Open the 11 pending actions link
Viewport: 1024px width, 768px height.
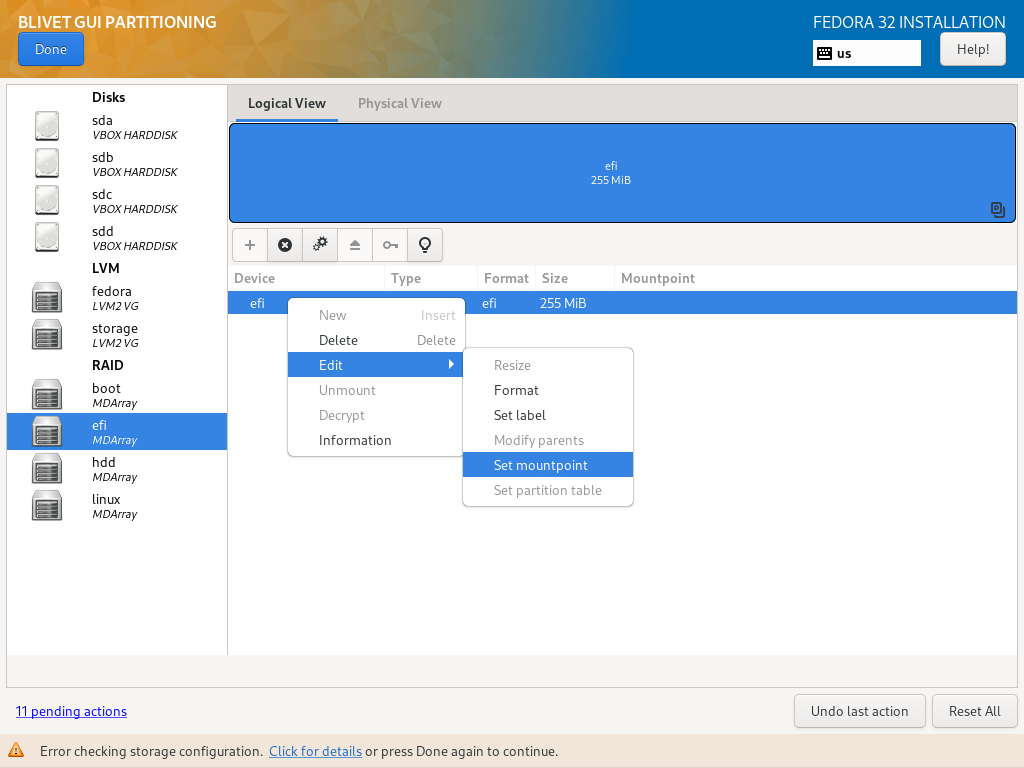coord(71,711)
